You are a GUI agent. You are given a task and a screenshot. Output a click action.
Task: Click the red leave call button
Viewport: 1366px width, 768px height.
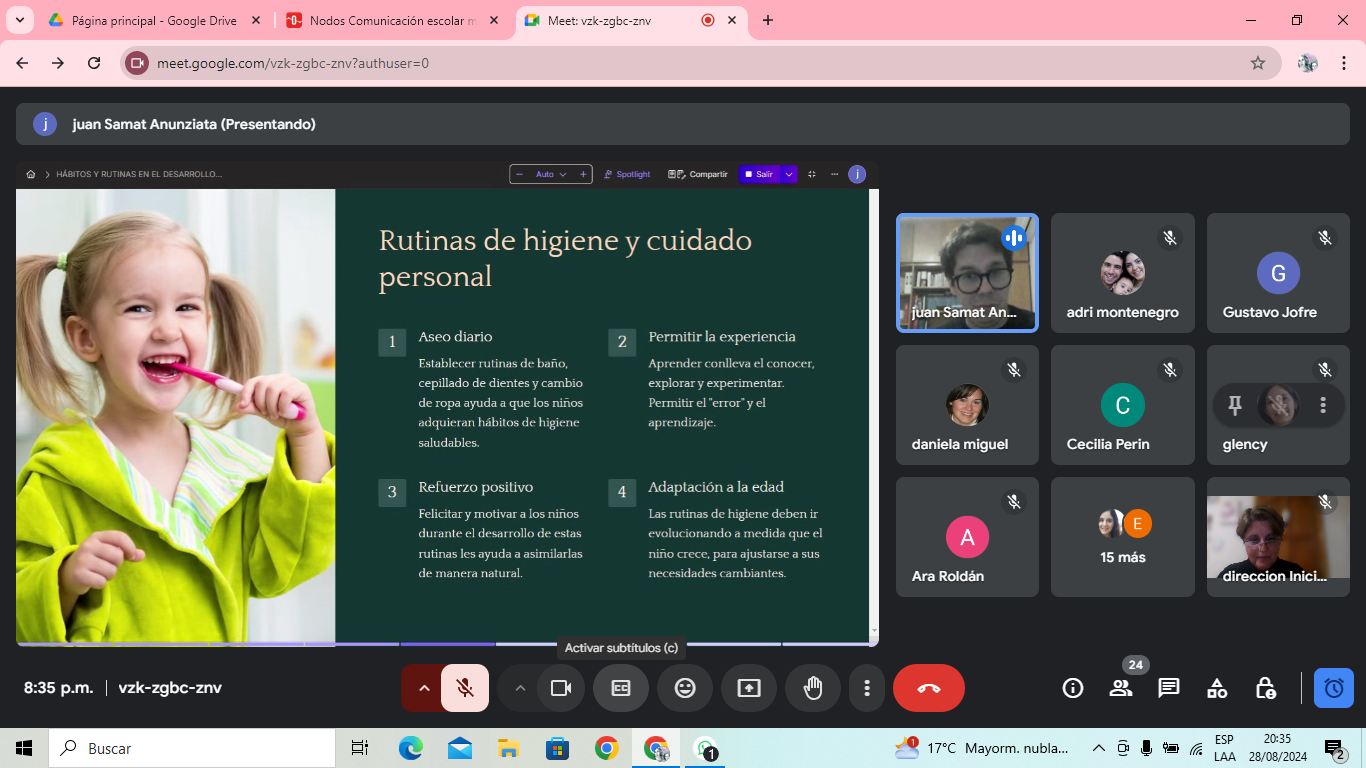click(x=928, y=688)
